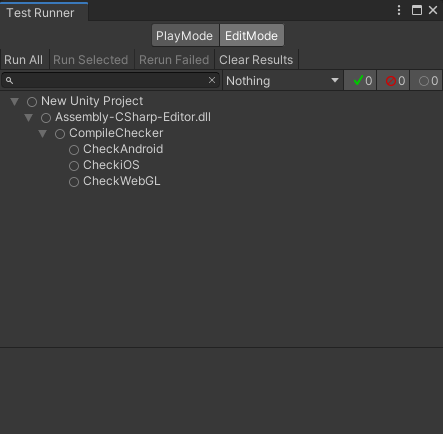Click status circle beside New Unity Project
This screenshot has height=434, width=443.
(x=32, y=102)
